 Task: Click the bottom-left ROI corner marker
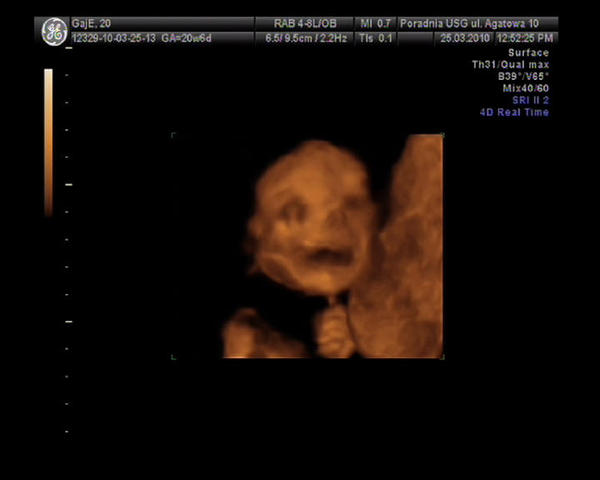tap(174, 356)
